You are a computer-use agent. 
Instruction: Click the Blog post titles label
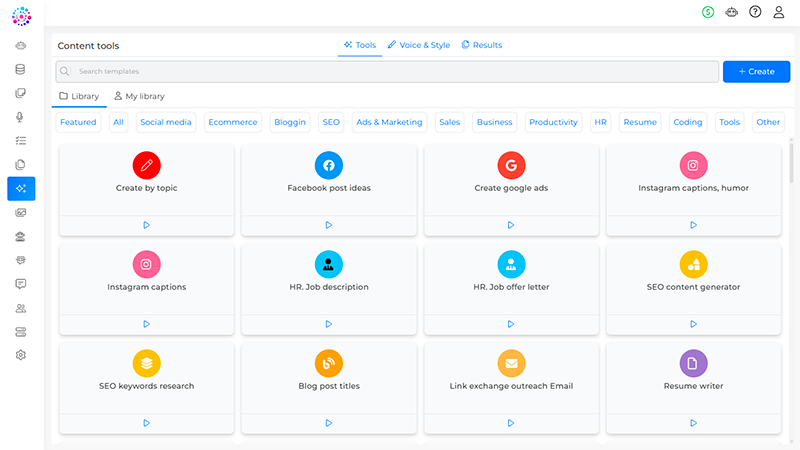pos(329,386)
